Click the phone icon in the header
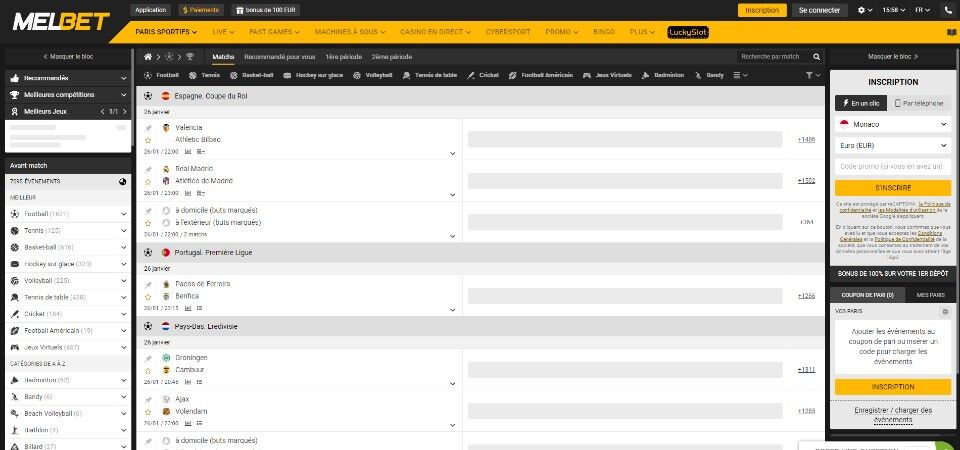960x450 pixels. pos(948,10)
